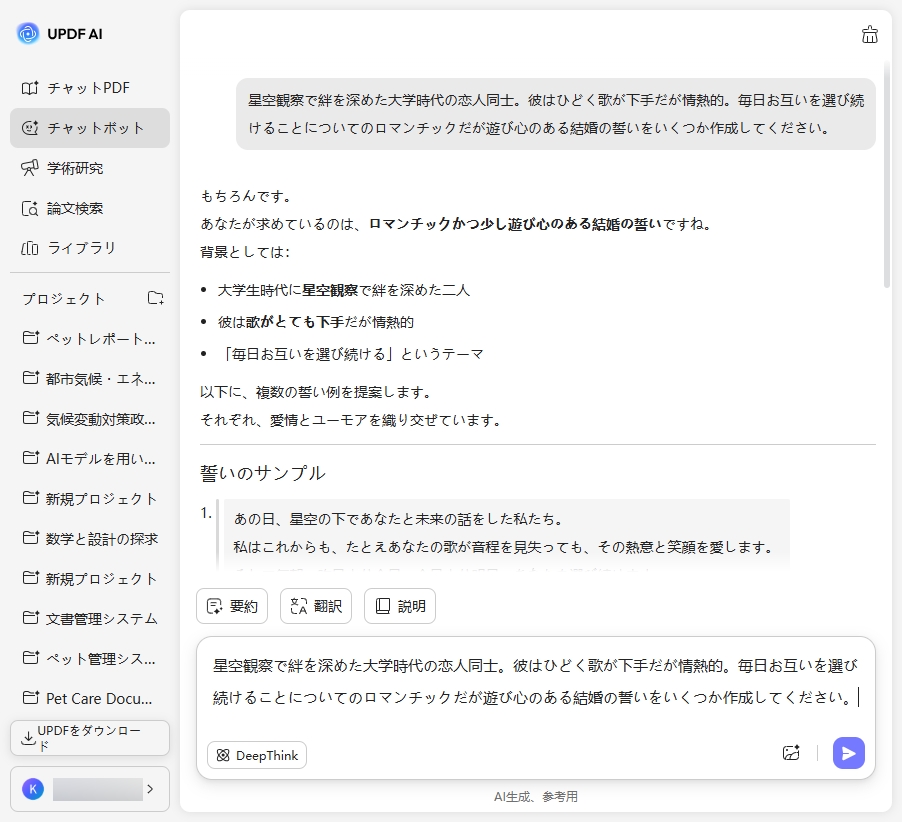Create a new project folder
902x822 pixels.
pos(155,298)
